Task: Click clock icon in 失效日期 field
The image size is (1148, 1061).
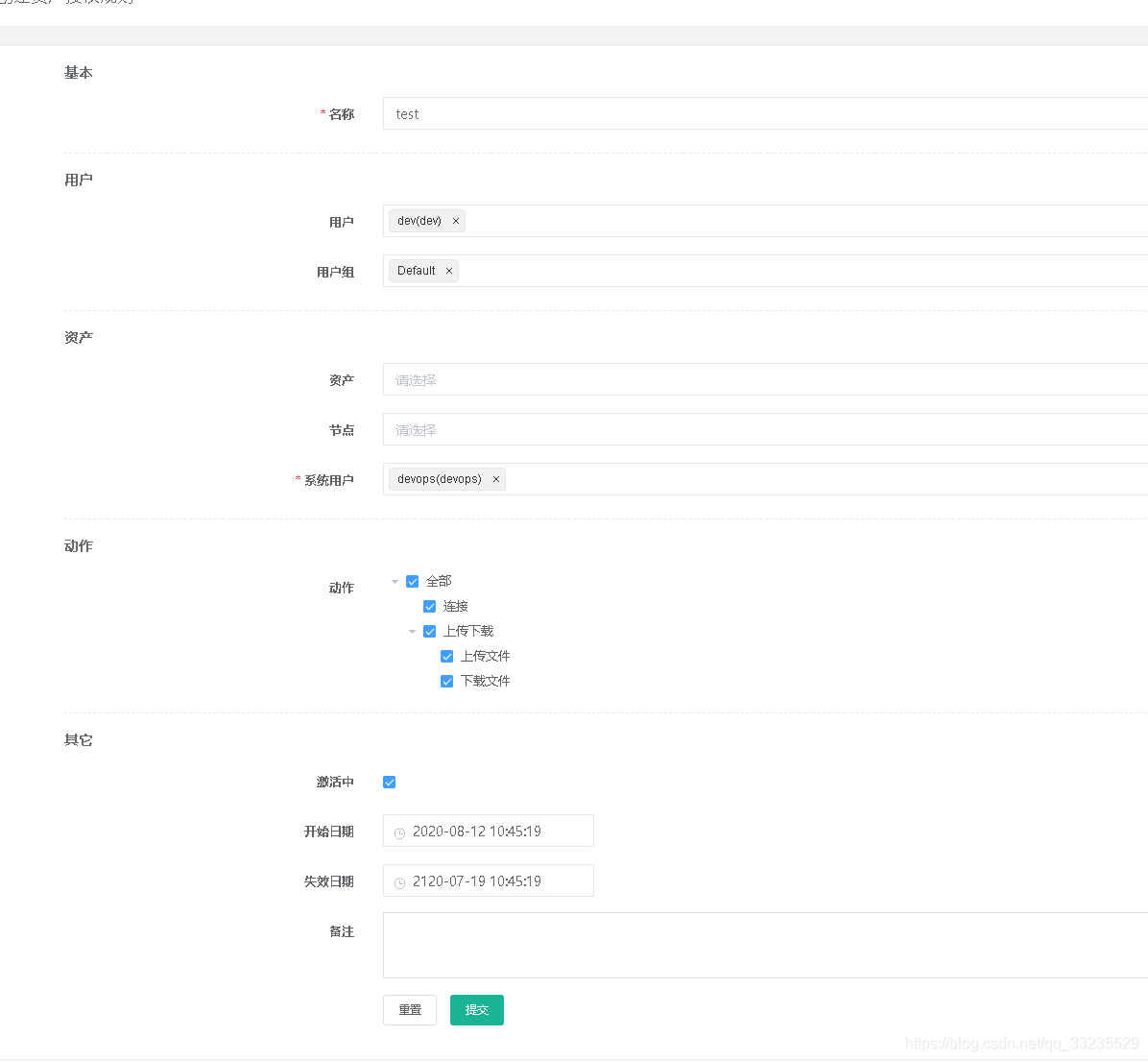Action: click(399, 883)
